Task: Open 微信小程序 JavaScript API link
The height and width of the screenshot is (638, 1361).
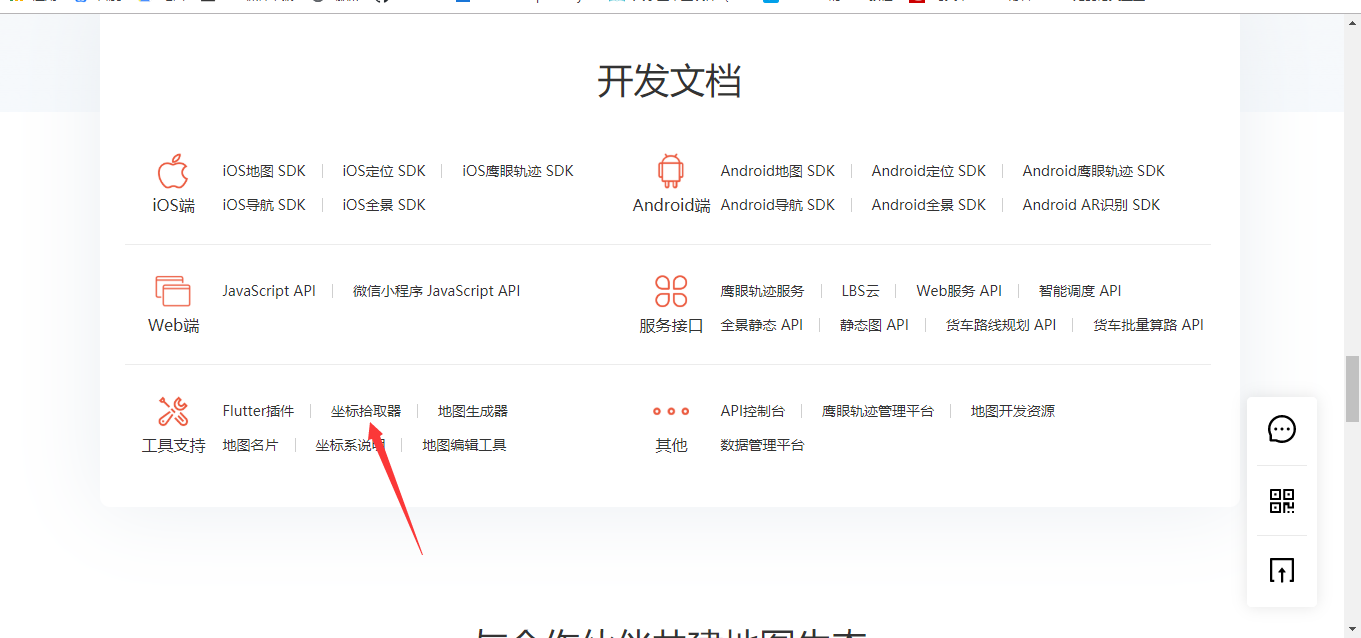Action: (x=437, y=291)
